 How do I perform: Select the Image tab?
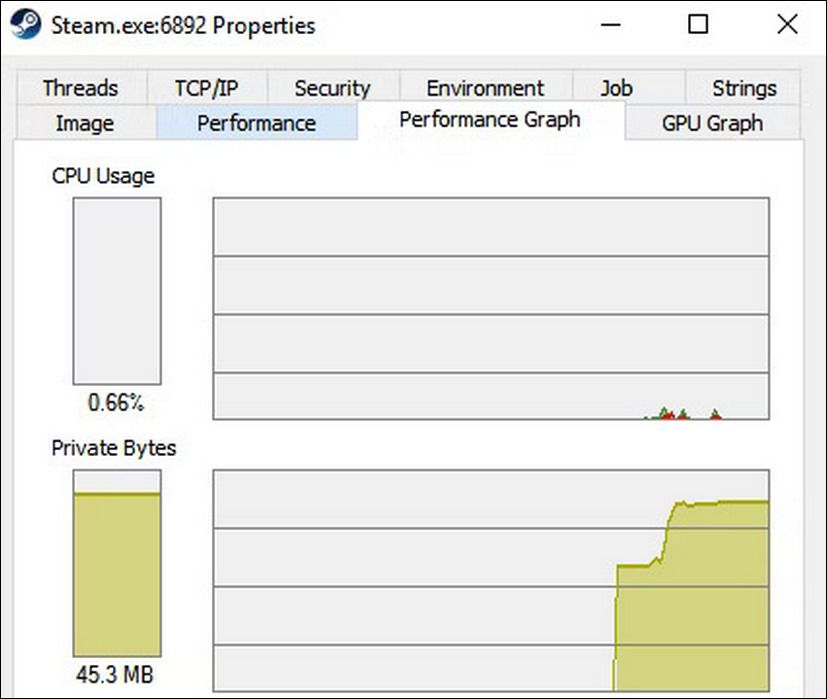tap(84, 123)
